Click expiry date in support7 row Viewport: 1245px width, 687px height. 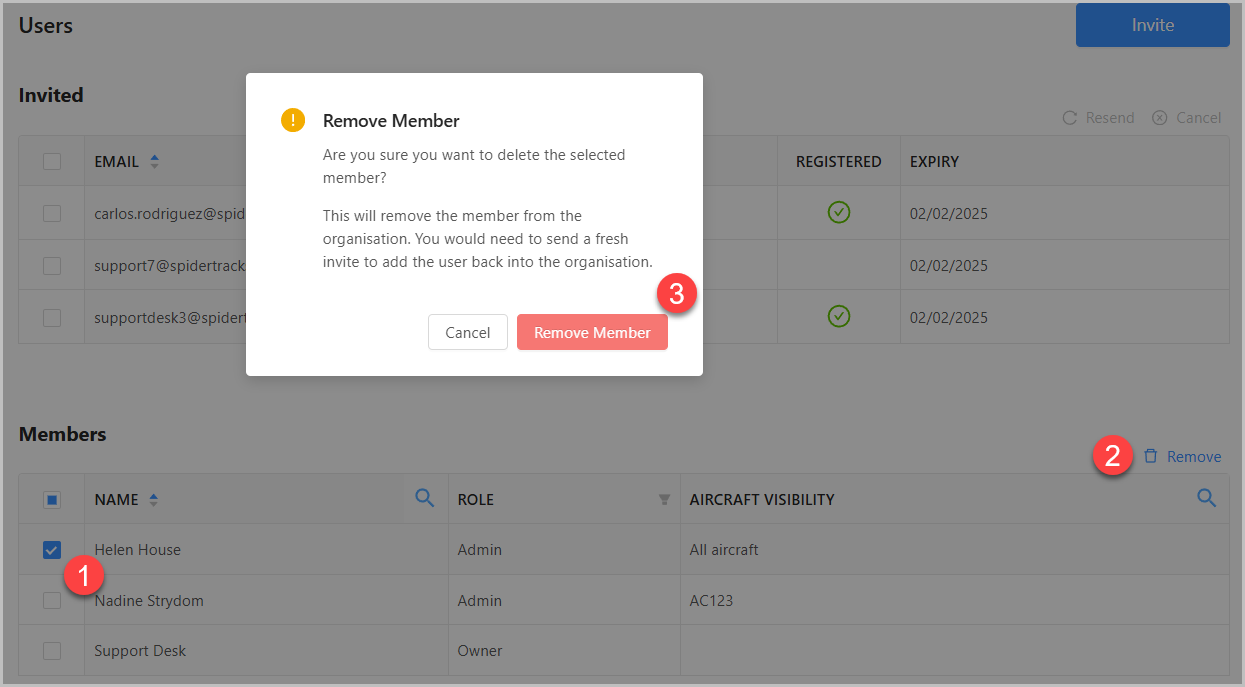coord(948,265)
